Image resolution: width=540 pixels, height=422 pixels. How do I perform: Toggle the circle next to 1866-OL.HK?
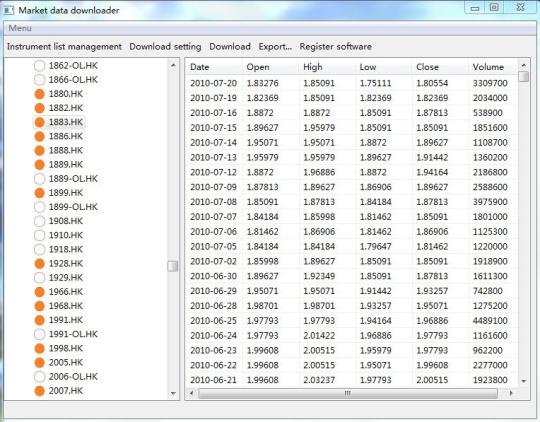pyautogui.click(x=40, y=80)
